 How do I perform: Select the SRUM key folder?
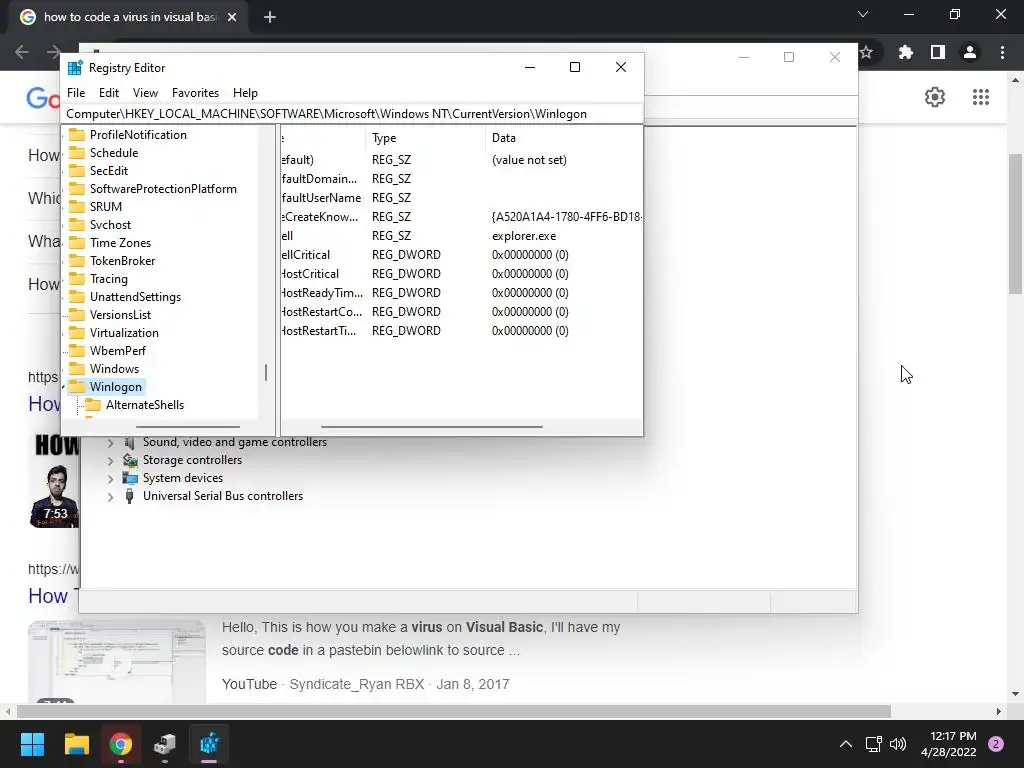coord(105,206)
